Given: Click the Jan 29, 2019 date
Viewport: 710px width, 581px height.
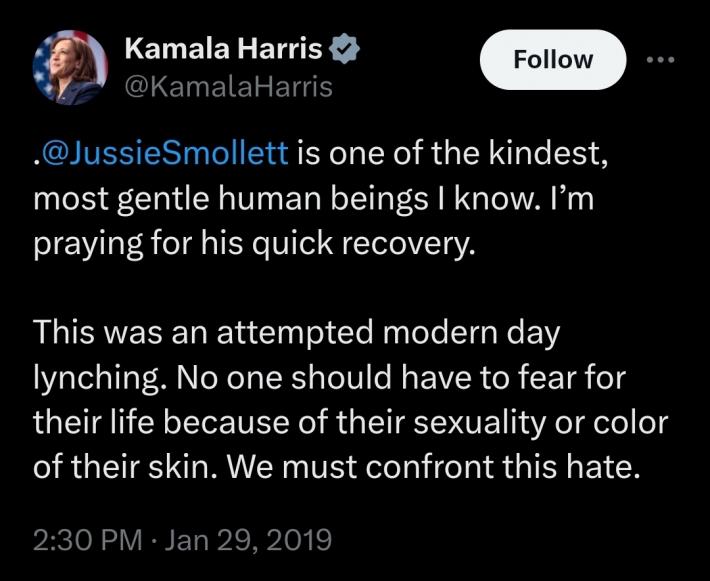Looking at the screenshot, I should (248, 539).
